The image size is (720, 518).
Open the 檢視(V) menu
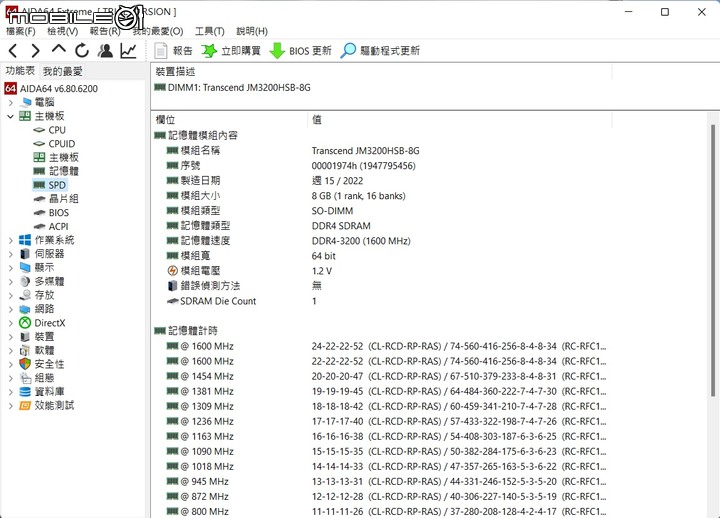[63, 31]
